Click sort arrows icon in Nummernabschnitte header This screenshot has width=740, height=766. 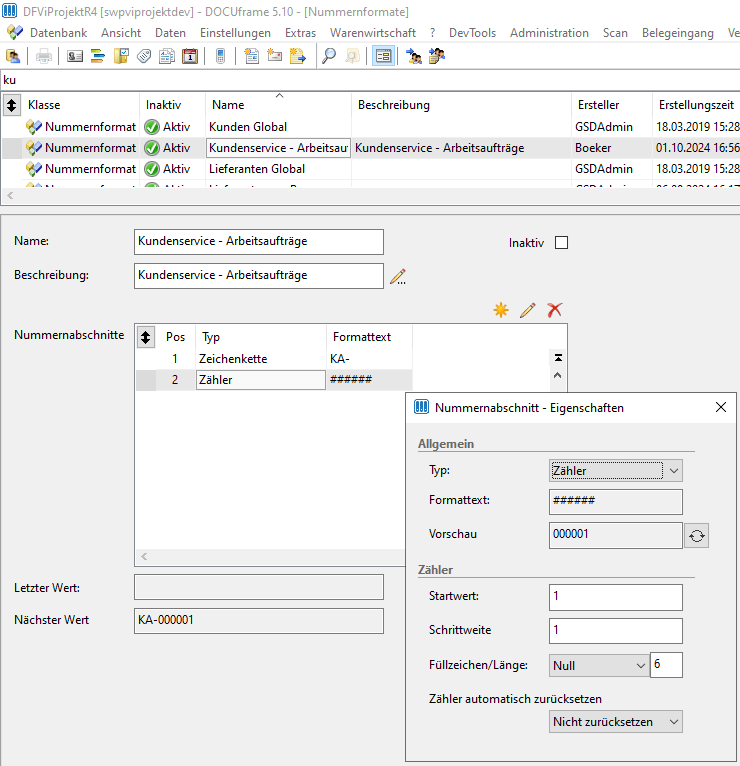[146, 337]
